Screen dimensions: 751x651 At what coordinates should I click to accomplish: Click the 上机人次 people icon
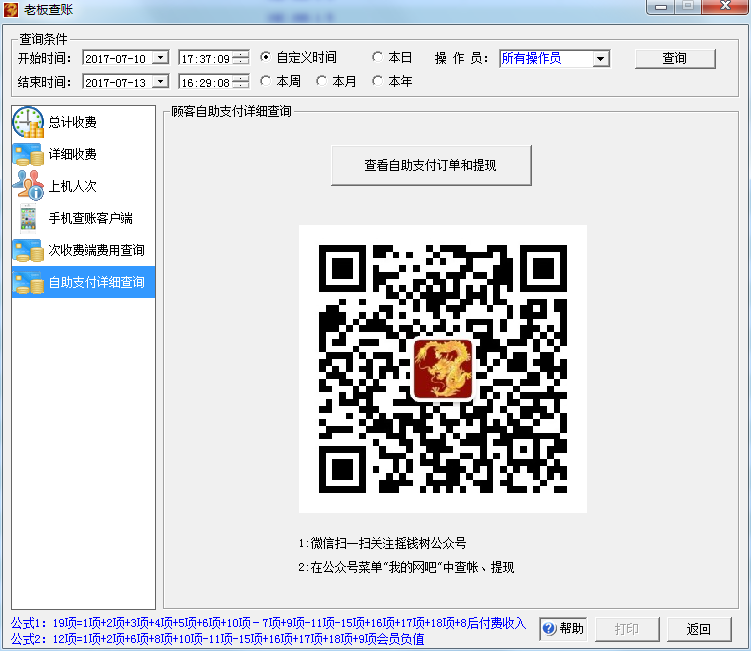28,185
